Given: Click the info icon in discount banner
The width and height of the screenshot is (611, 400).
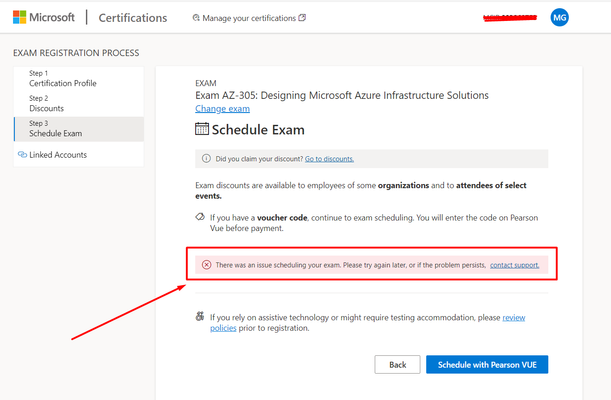Looking at the screenshot, I should coord(206,159).
